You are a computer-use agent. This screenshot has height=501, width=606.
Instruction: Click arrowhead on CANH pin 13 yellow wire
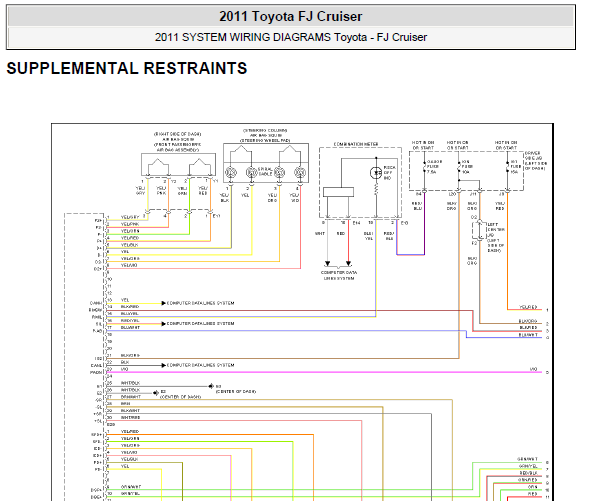pos(164,303)
